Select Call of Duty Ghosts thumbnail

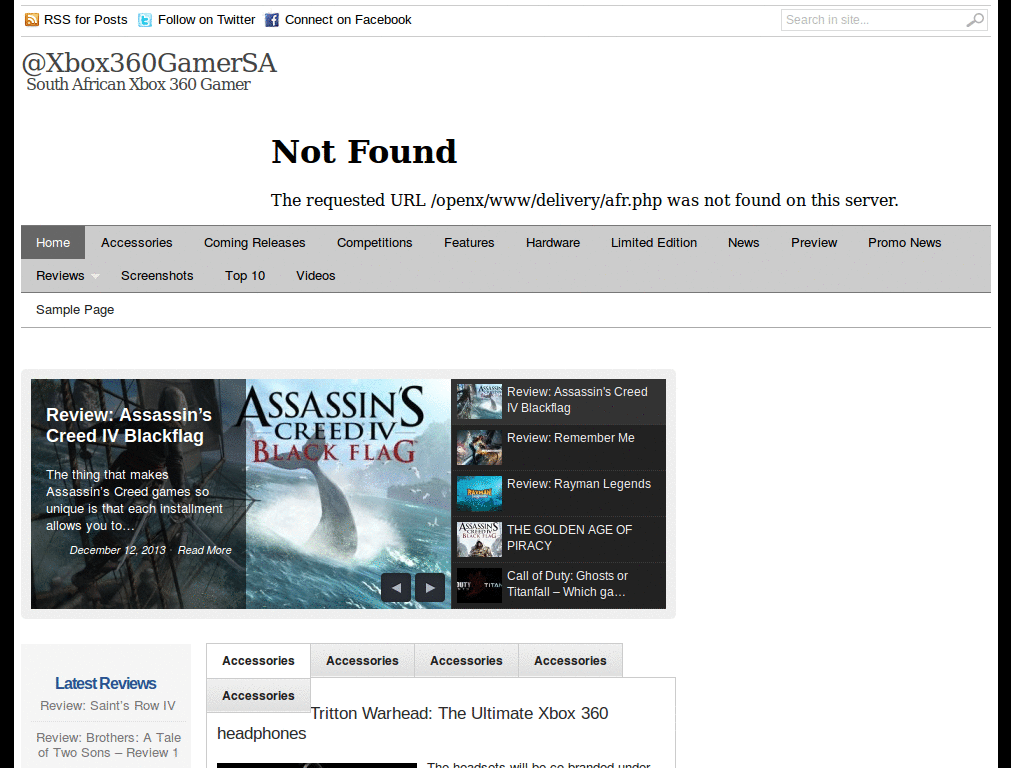479,585
